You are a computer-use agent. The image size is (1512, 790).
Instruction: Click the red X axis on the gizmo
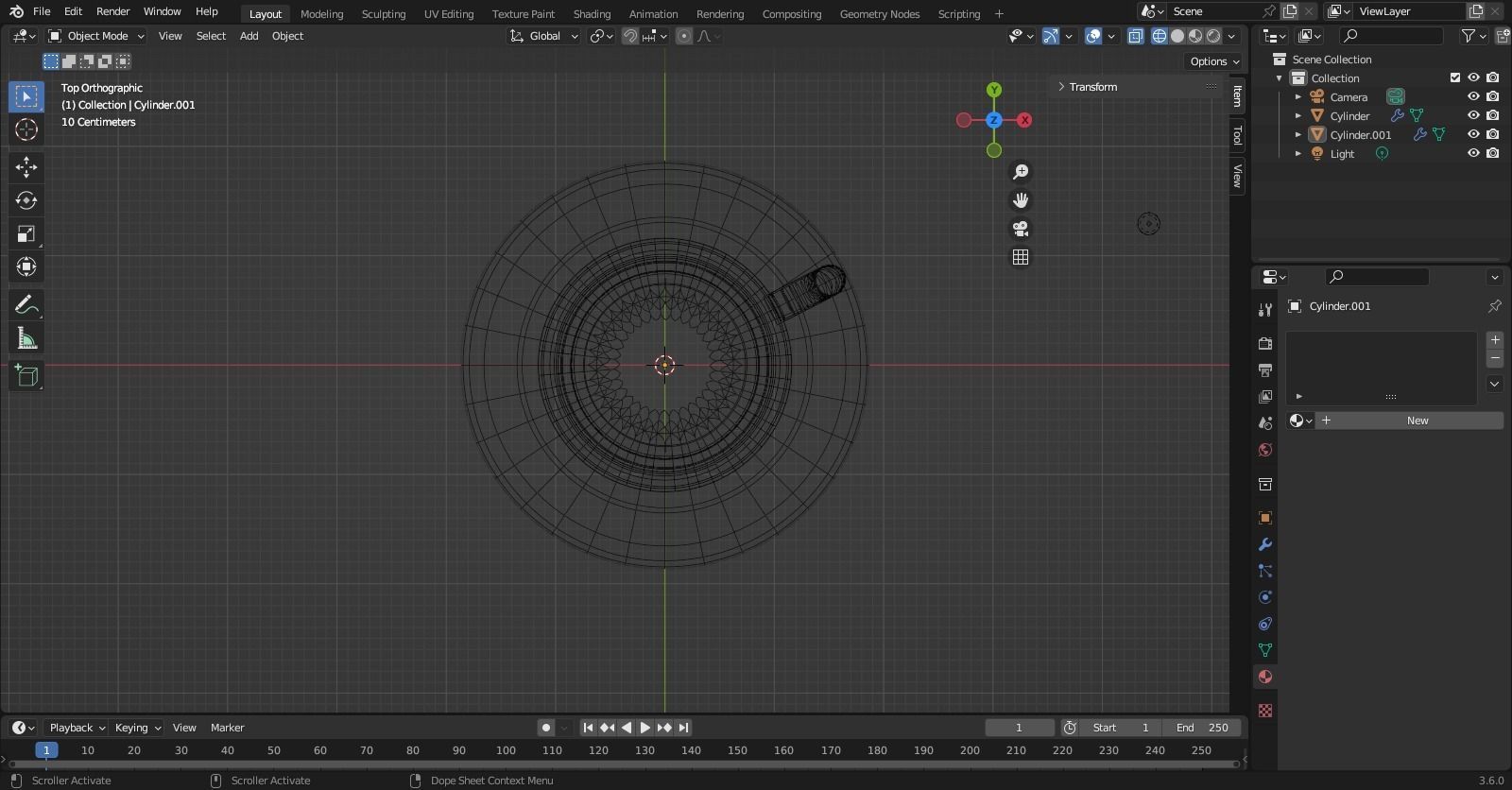pyautogui.click(x=1024, y=120)
